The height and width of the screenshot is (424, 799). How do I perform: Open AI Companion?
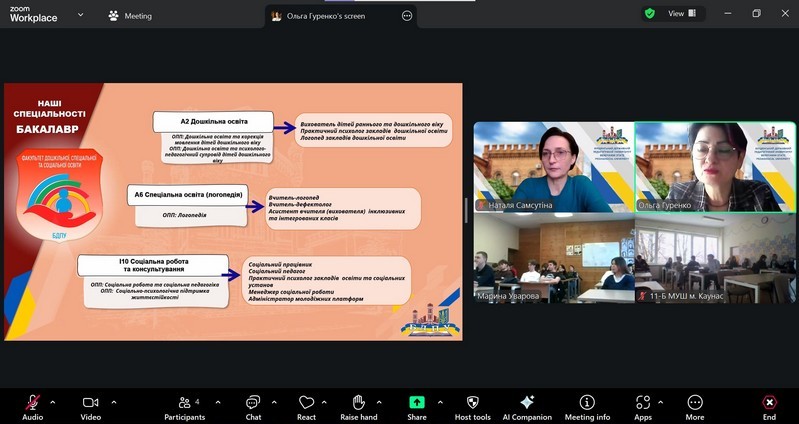pyautogui.click(x=527, y=402)
